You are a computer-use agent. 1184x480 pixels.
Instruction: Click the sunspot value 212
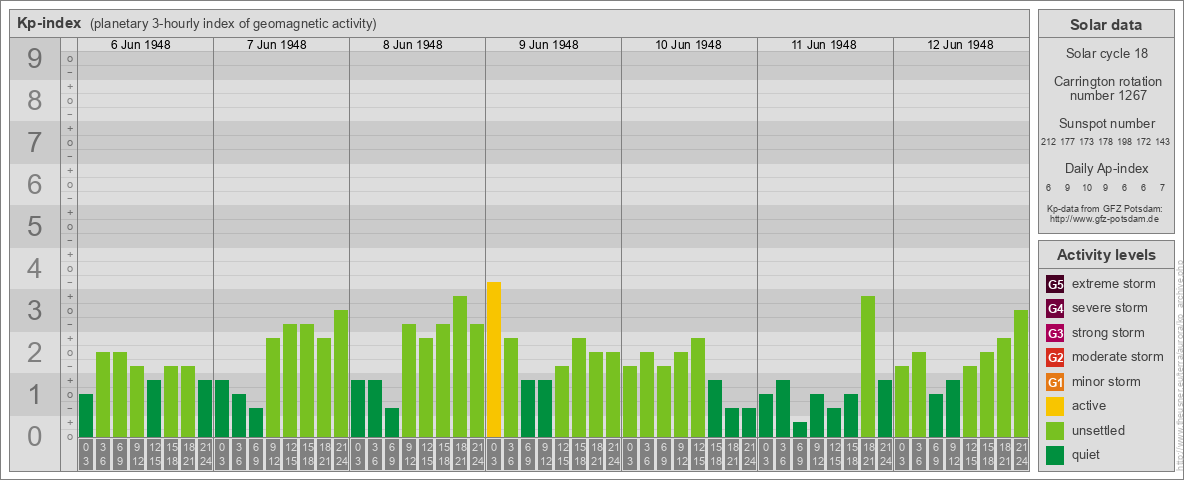[1047, 142]
